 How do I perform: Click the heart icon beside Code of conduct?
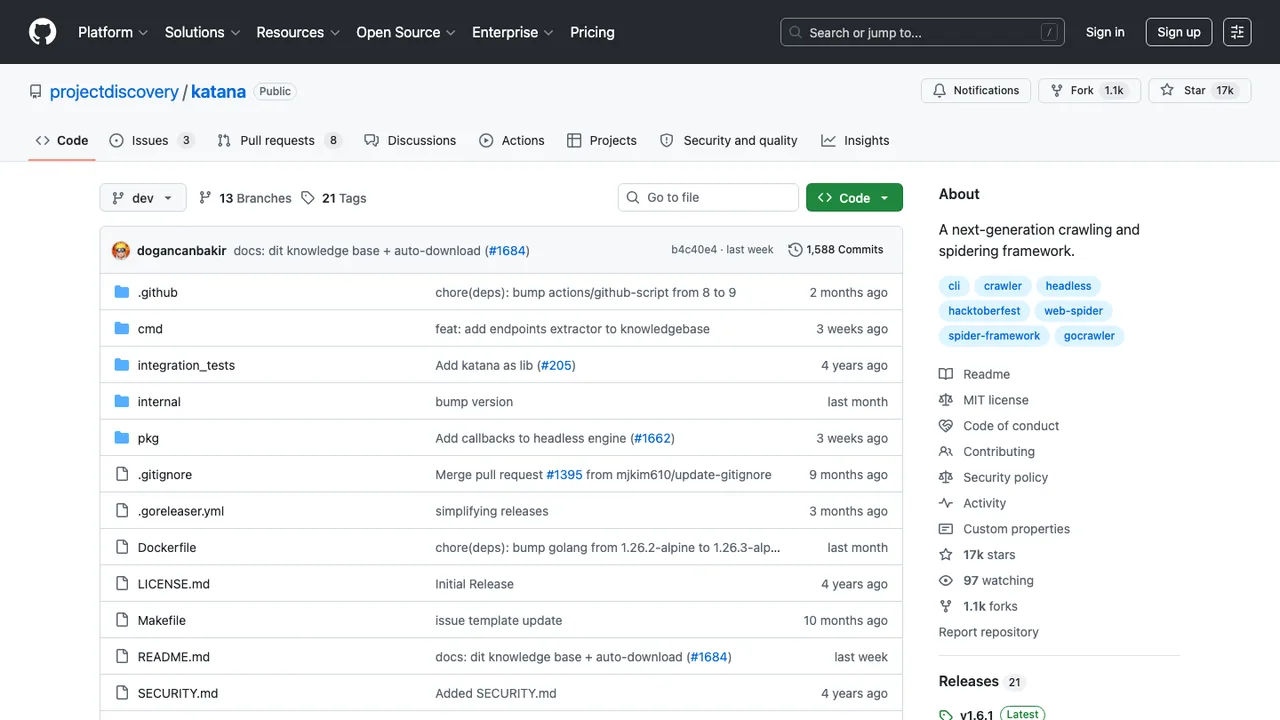pyautogui.click(x=946, y=426)
